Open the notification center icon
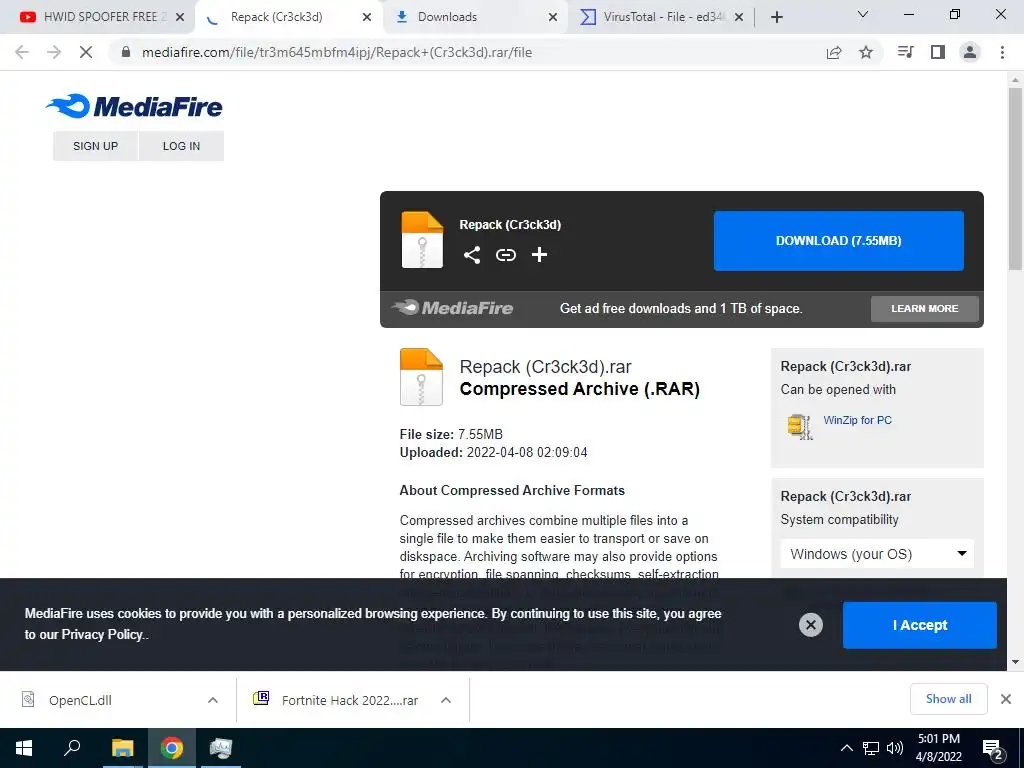1024x768 pixels. [993, 749]
